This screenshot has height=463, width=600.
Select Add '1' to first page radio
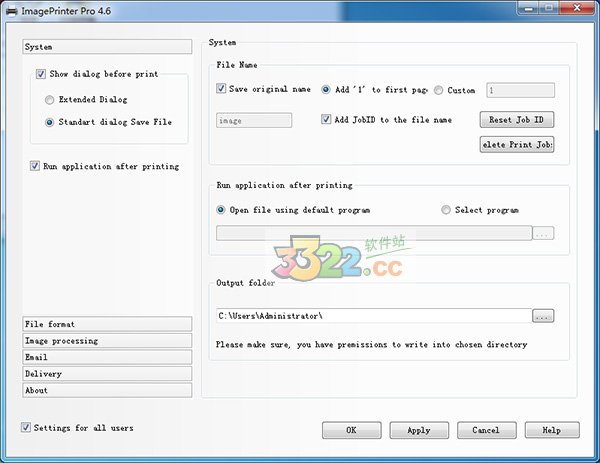tap(326, 90)
